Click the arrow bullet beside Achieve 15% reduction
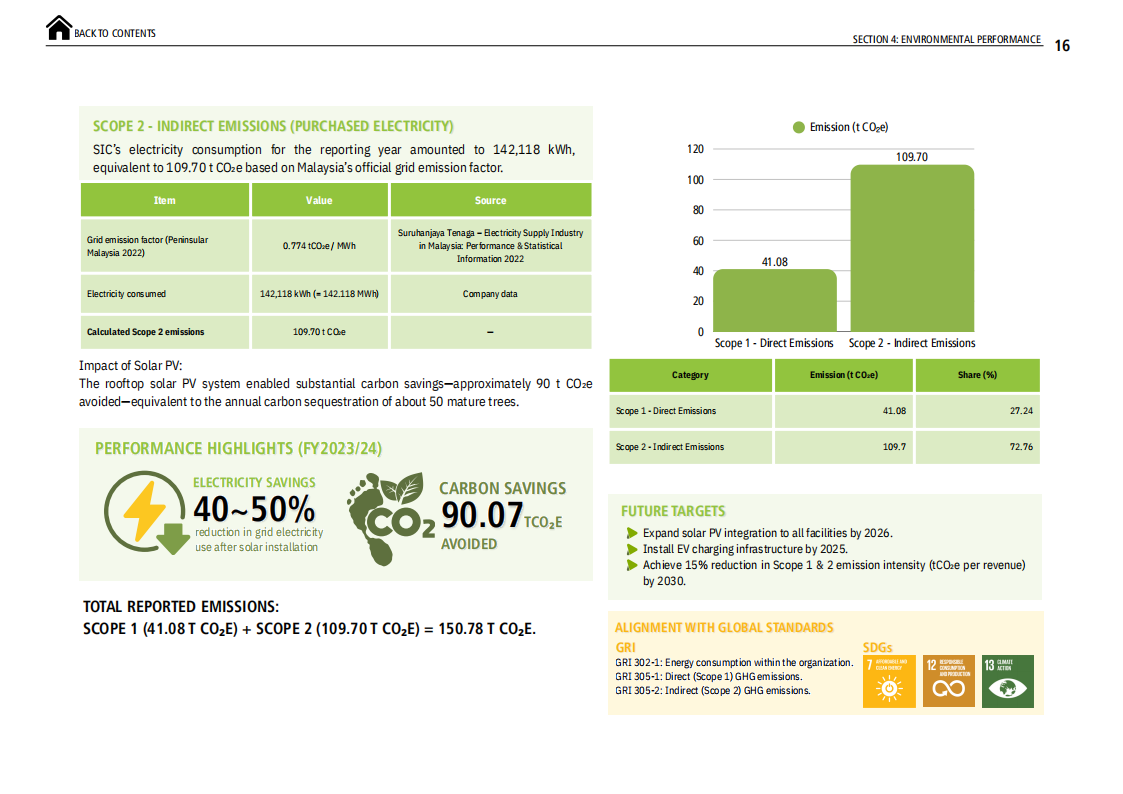The height and width of the screenshot is (794, 1123). 631,566
